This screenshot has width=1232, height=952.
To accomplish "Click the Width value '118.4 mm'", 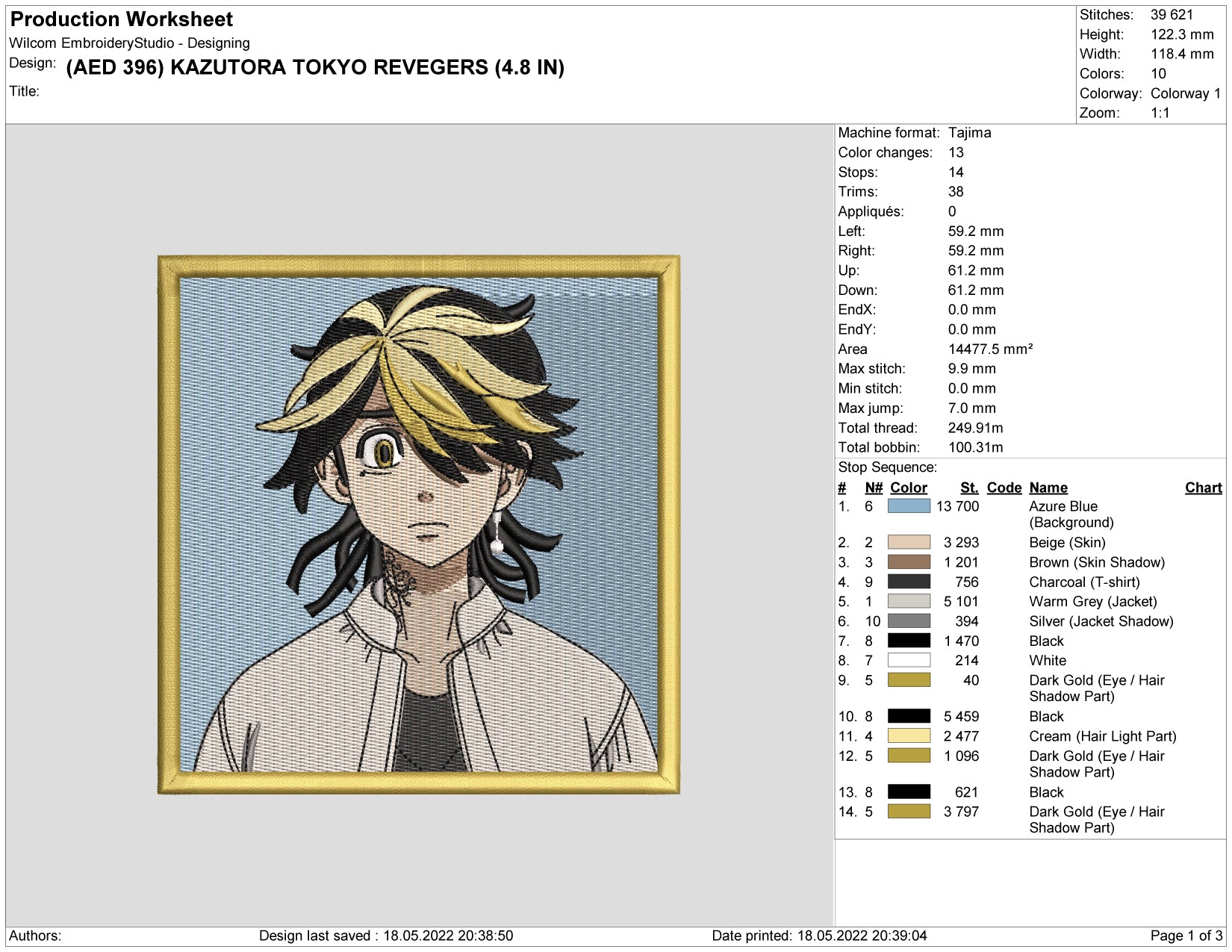I will point(1182,54).
